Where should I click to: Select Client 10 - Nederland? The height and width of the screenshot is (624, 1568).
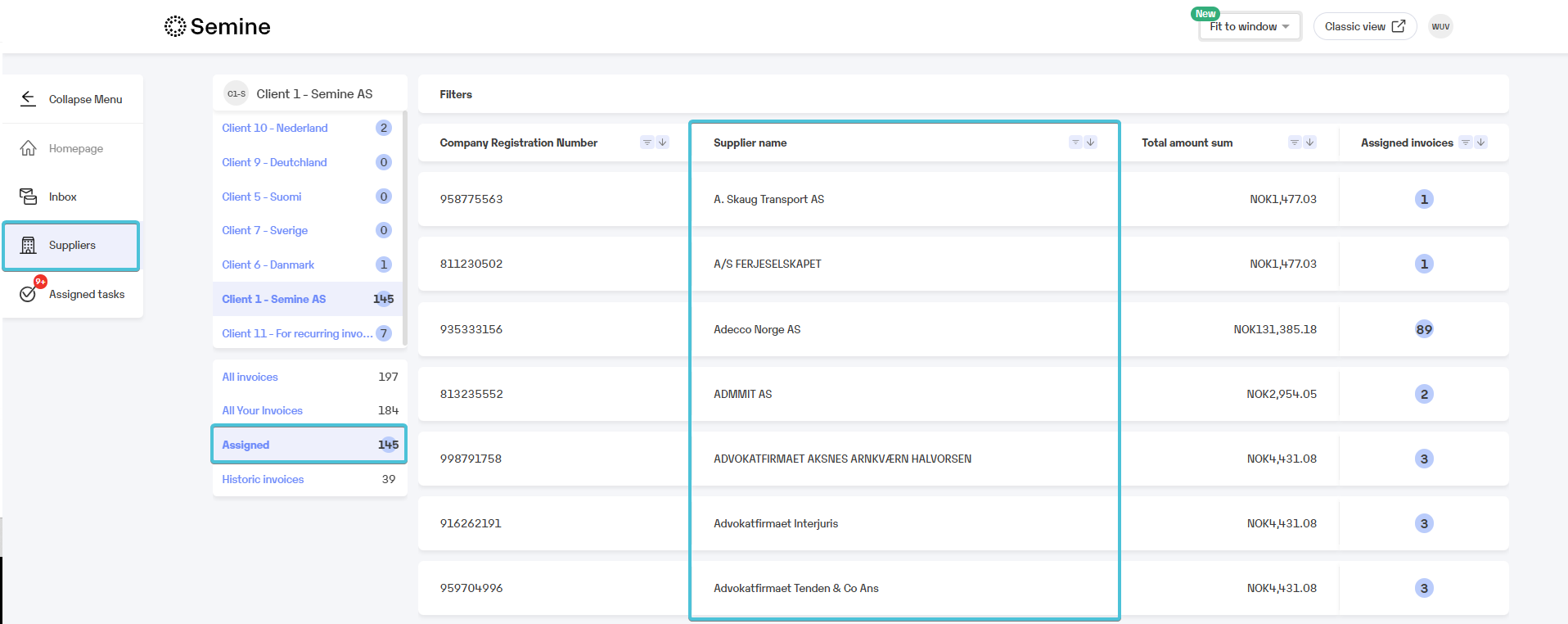click(275, 128)
